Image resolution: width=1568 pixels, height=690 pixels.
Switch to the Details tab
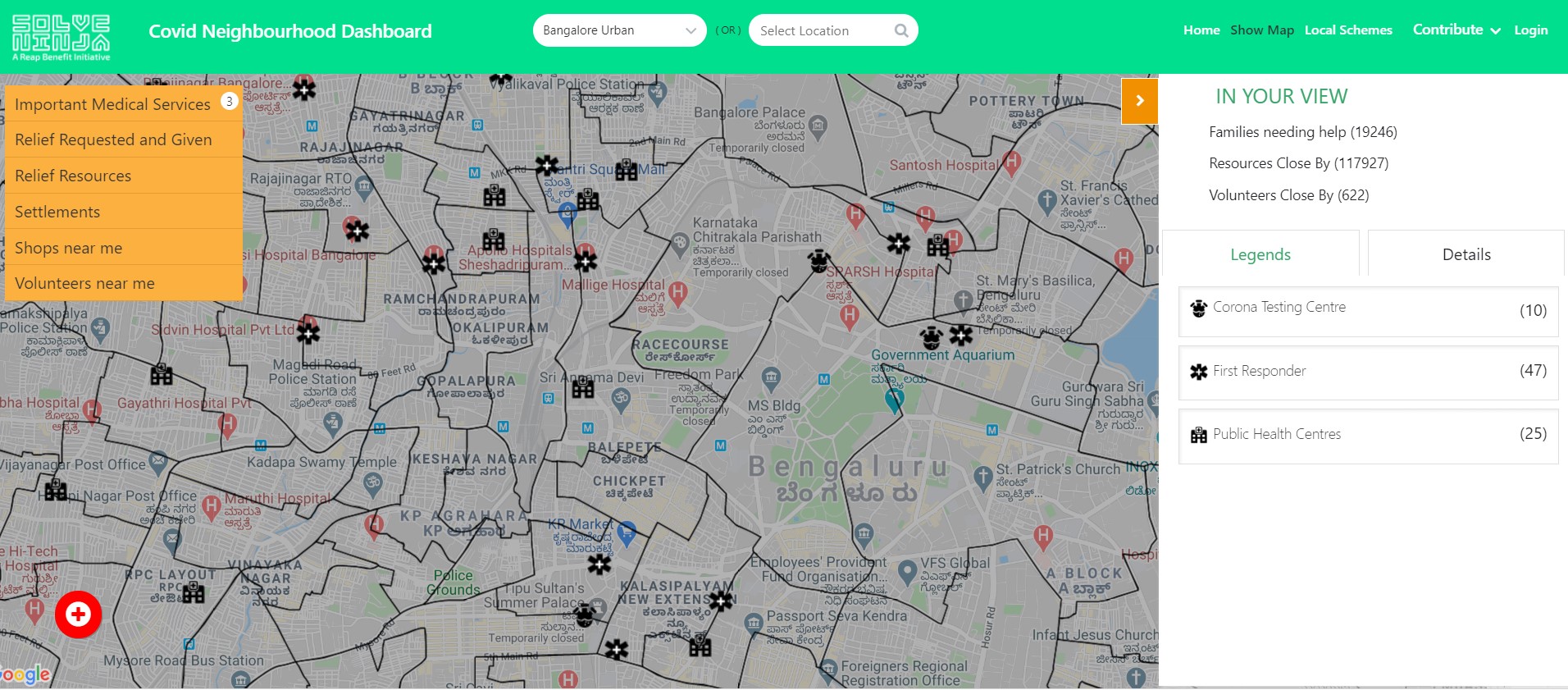coord(1466,254)
